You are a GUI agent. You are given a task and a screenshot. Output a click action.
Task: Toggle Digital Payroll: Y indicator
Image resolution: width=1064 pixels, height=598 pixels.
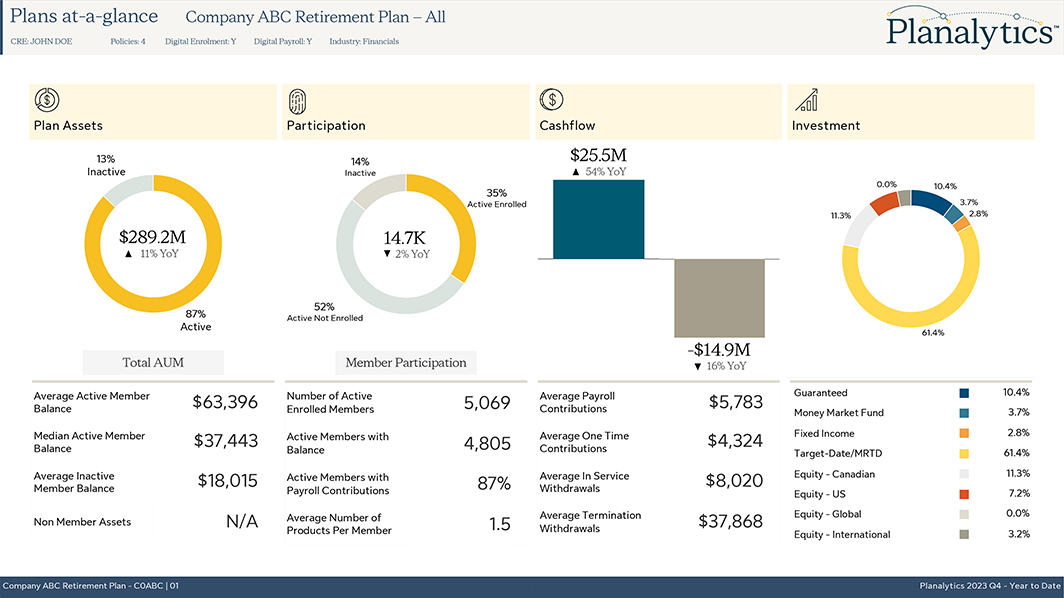(x=281, y=41)
